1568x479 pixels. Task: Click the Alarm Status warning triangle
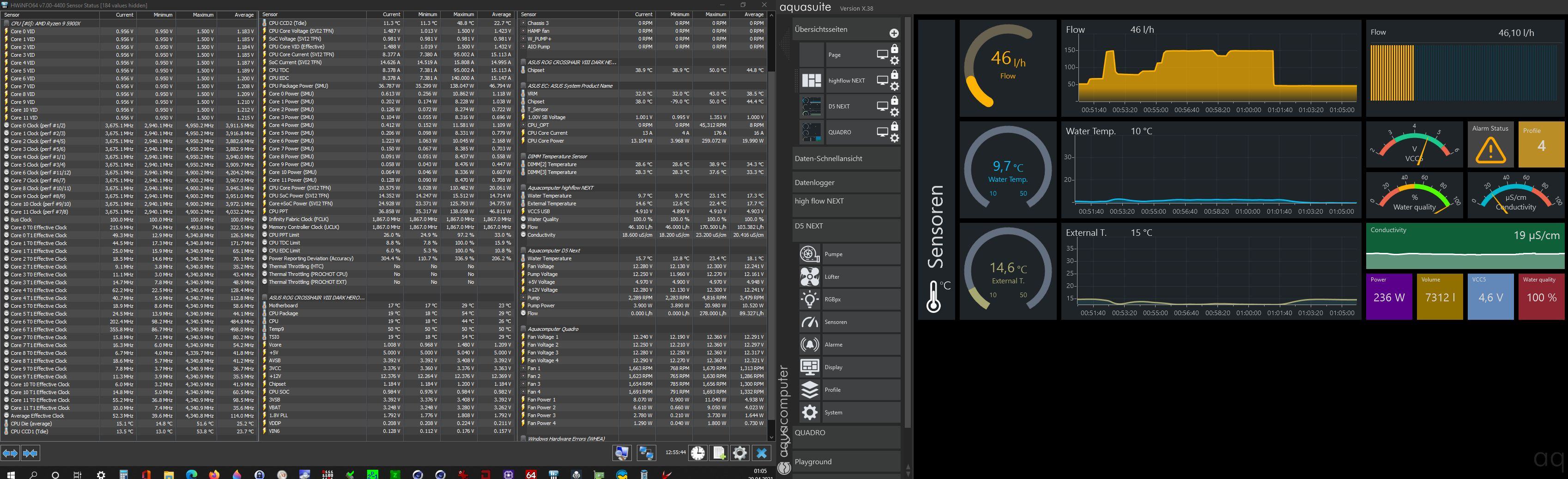coord(1491,150)
